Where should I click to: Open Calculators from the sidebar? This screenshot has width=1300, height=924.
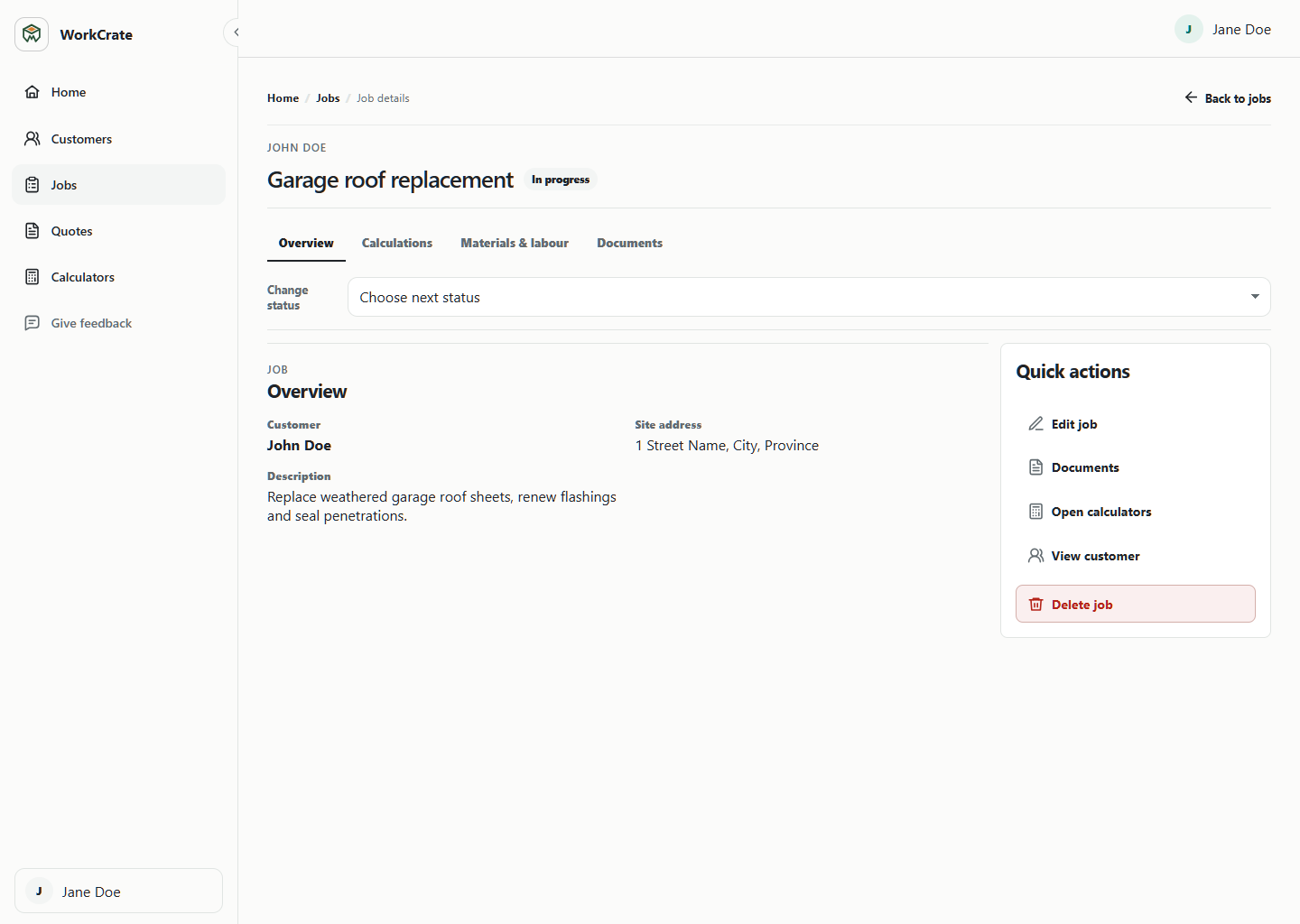[118, 277]
